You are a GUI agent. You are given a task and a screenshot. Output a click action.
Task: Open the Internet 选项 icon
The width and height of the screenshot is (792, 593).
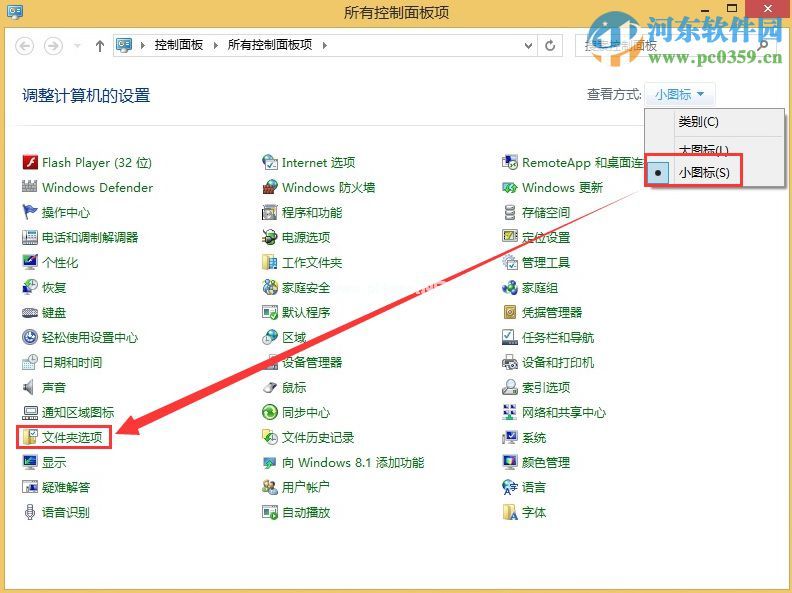tap(270, 163)
